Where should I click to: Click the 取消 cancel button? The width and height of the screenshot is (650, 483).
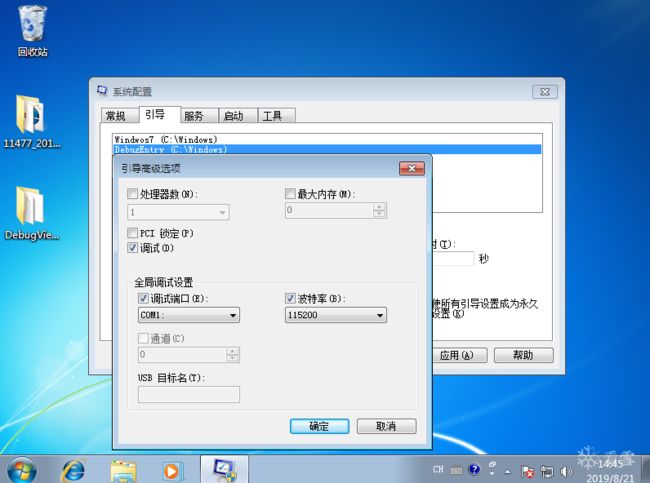(x=386, y=426)
